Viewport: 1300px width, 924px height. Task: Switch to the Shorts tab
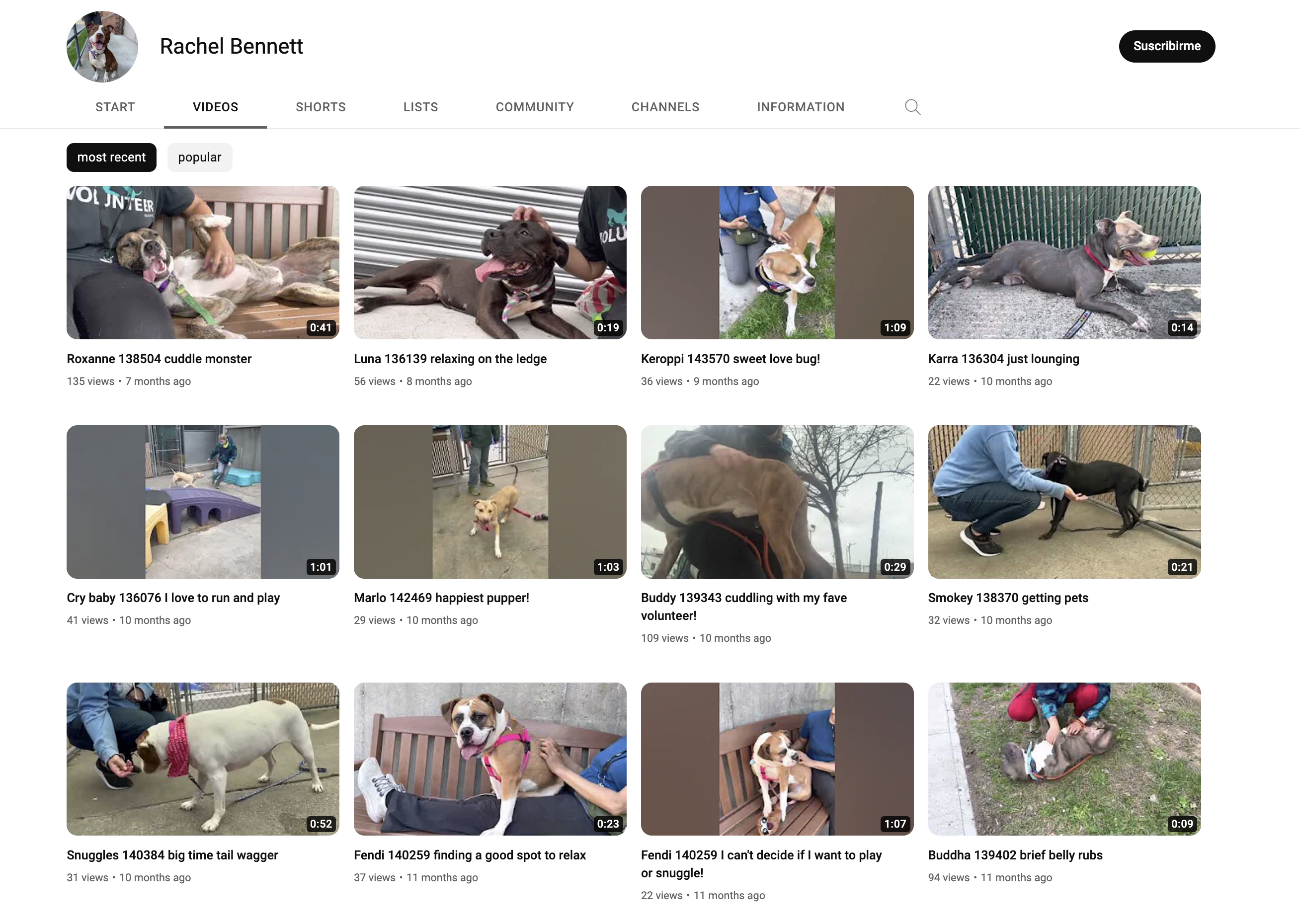pos(321,107)
